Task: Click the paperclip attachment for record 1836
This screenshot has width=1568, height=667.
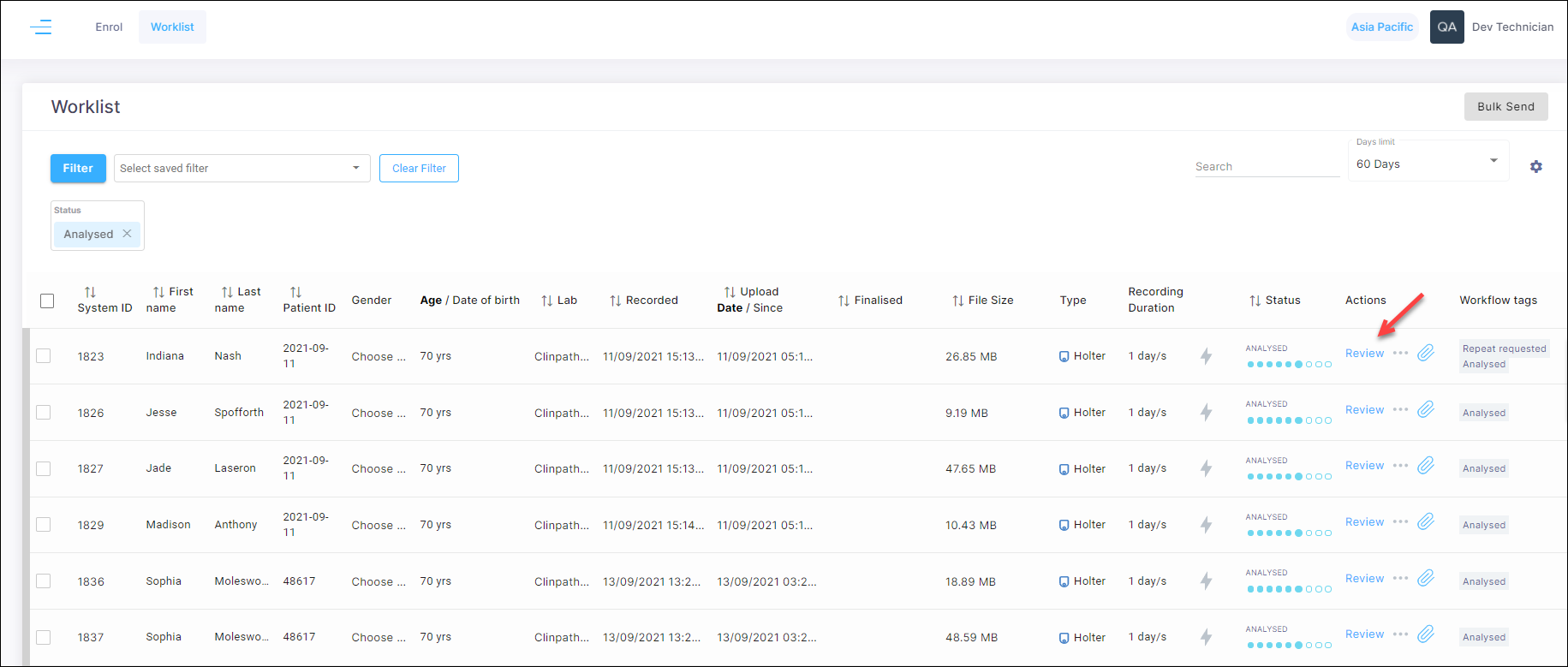Action: (x=1425, y=578)
